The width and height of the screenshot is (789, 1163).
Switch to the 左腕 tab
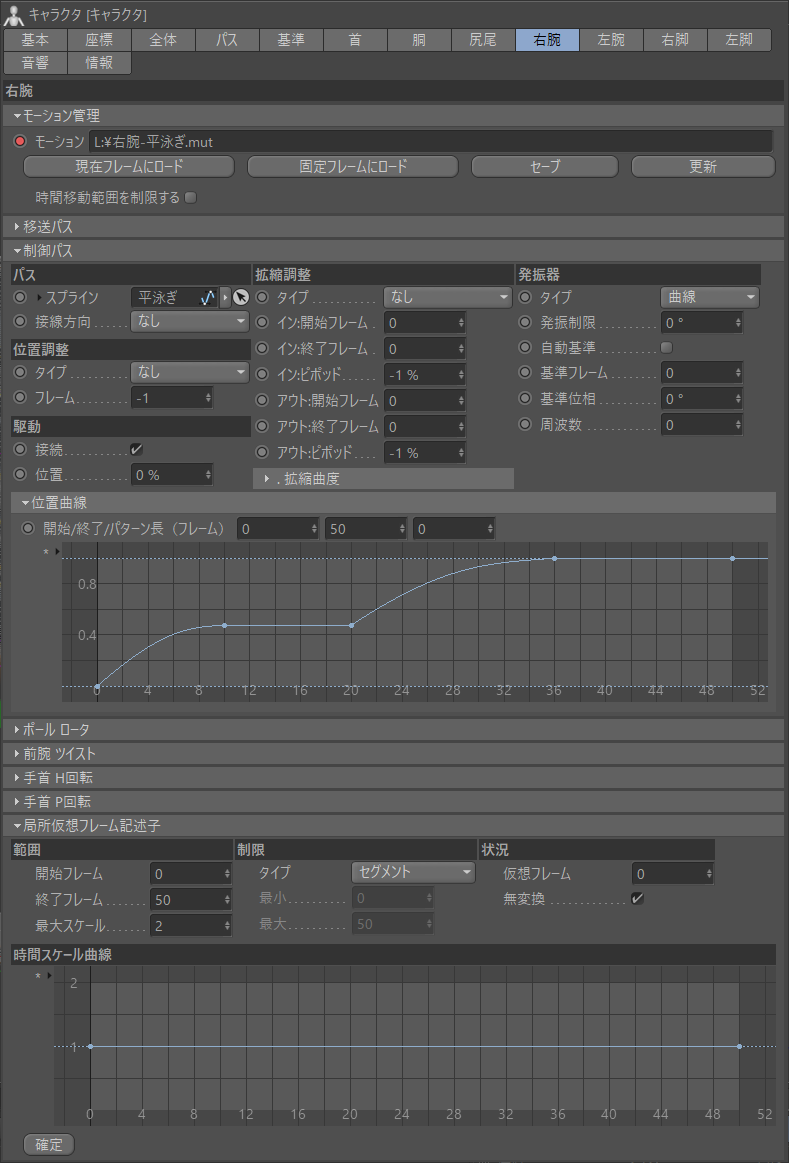point(611,40)
